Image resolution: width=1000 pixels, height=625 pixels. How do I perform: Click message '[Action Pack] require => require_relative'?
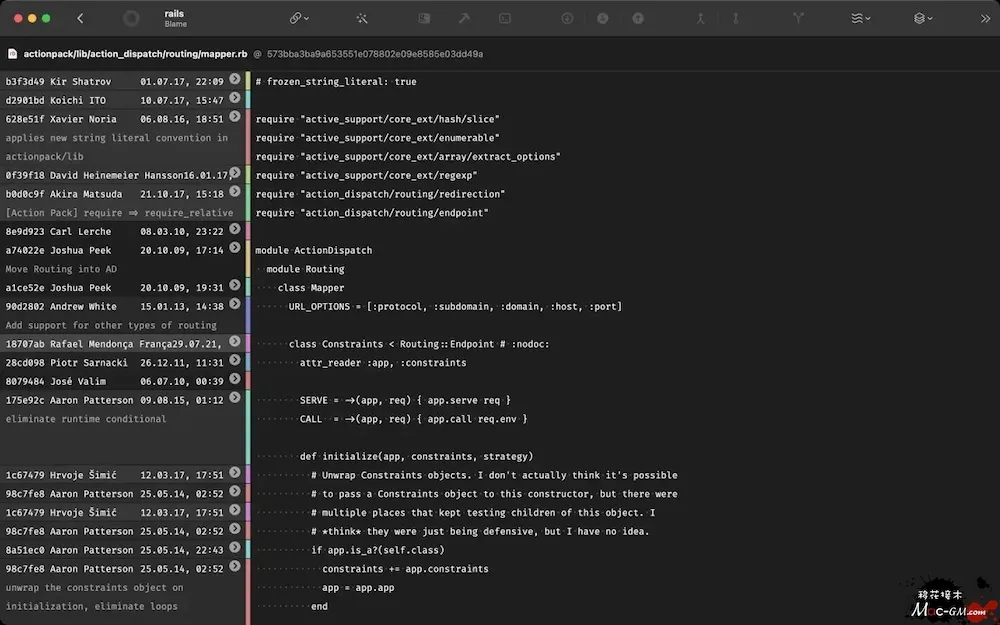tap(119, 213)
